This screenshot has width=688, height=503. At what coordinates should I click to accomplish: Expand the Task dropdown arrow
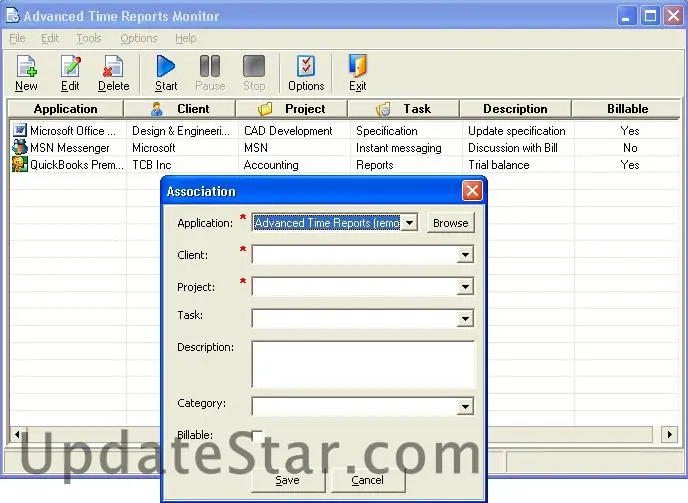click(x=465, y=319)
